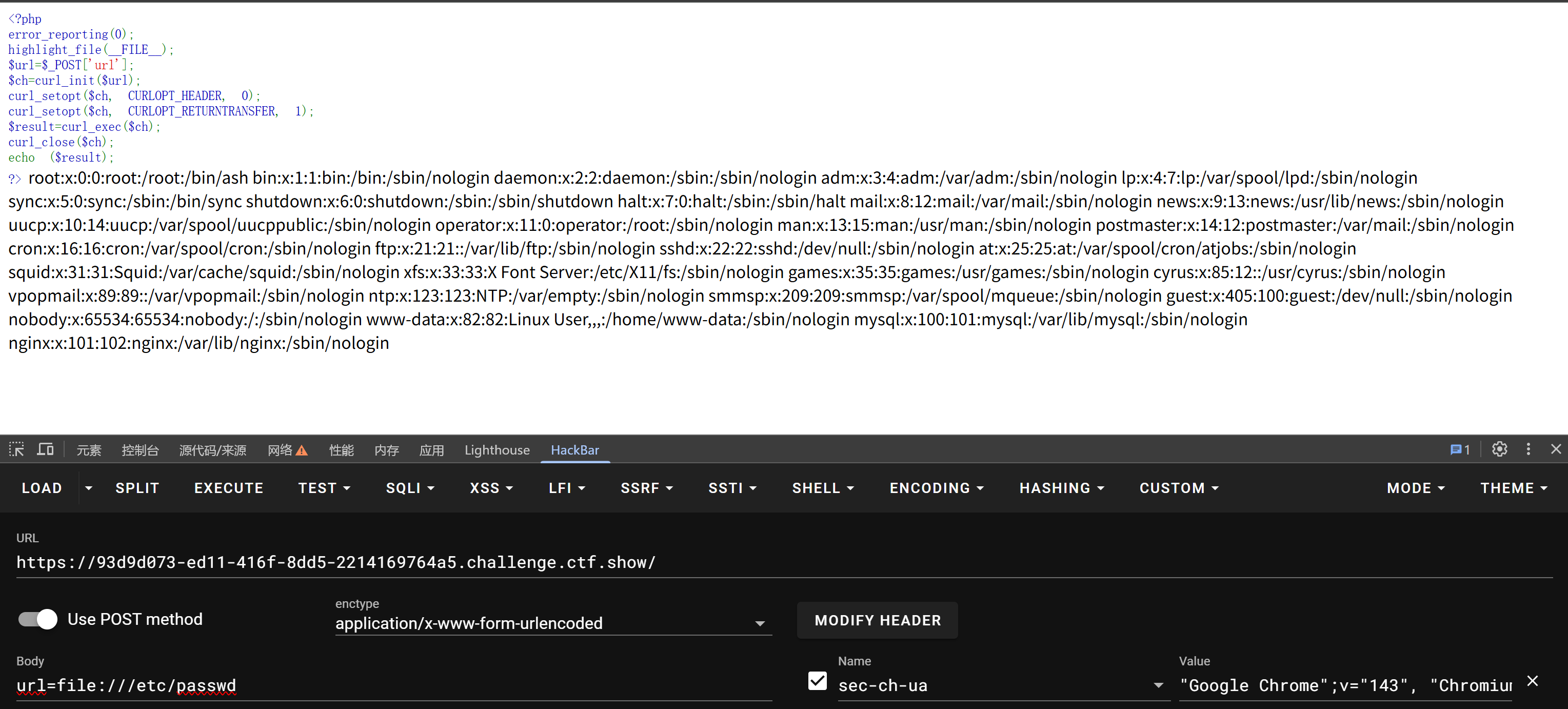
Task: Switch to the Lighthouse tab
Action: tap(497, 450)
